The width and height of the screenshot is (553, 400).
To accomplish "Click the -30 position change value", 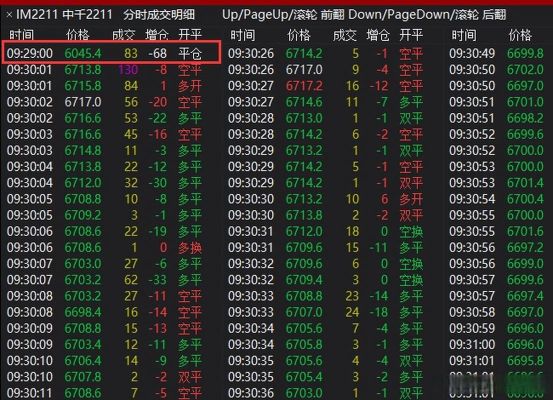I will pos(158,183).
